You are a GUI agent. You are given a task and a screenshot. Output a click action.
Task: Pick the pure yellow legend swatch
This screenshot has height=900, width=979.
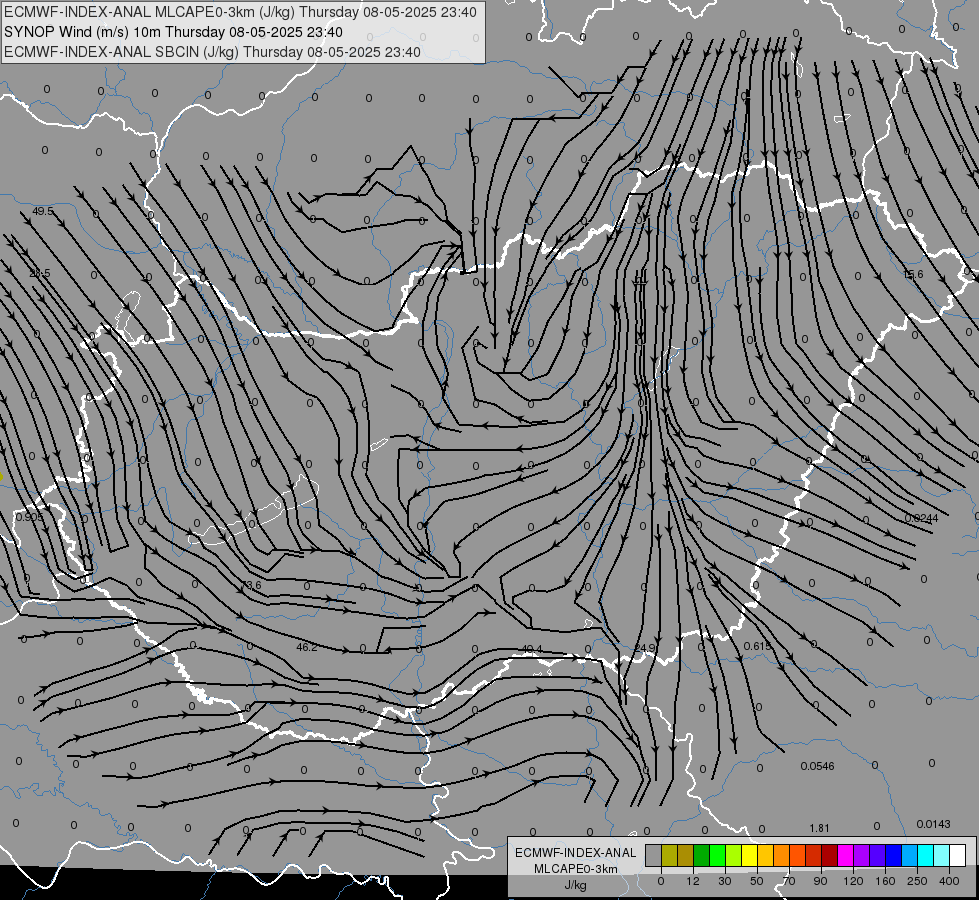(750, 856)
